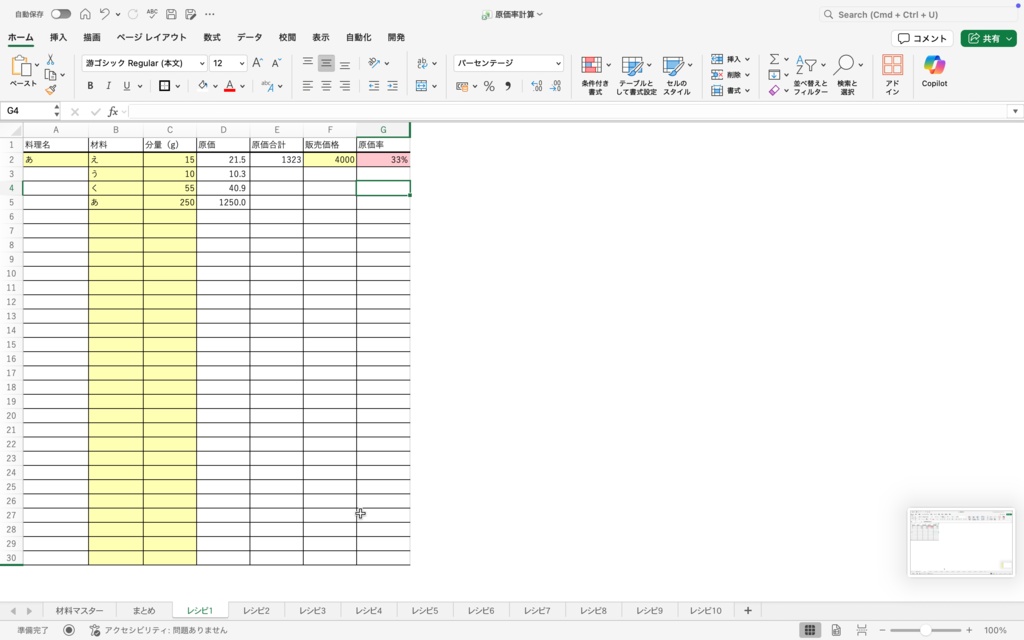This screenshot has height=640, width=1024.
Task: Save the workbook with disk icon
Action: [x=171, y=14]
